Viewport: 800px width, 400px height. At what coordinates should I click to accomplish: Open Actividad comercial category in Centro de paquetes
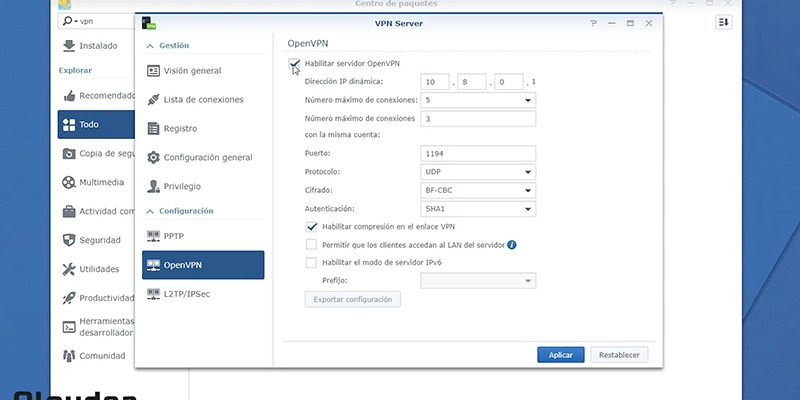click(96, 211)
